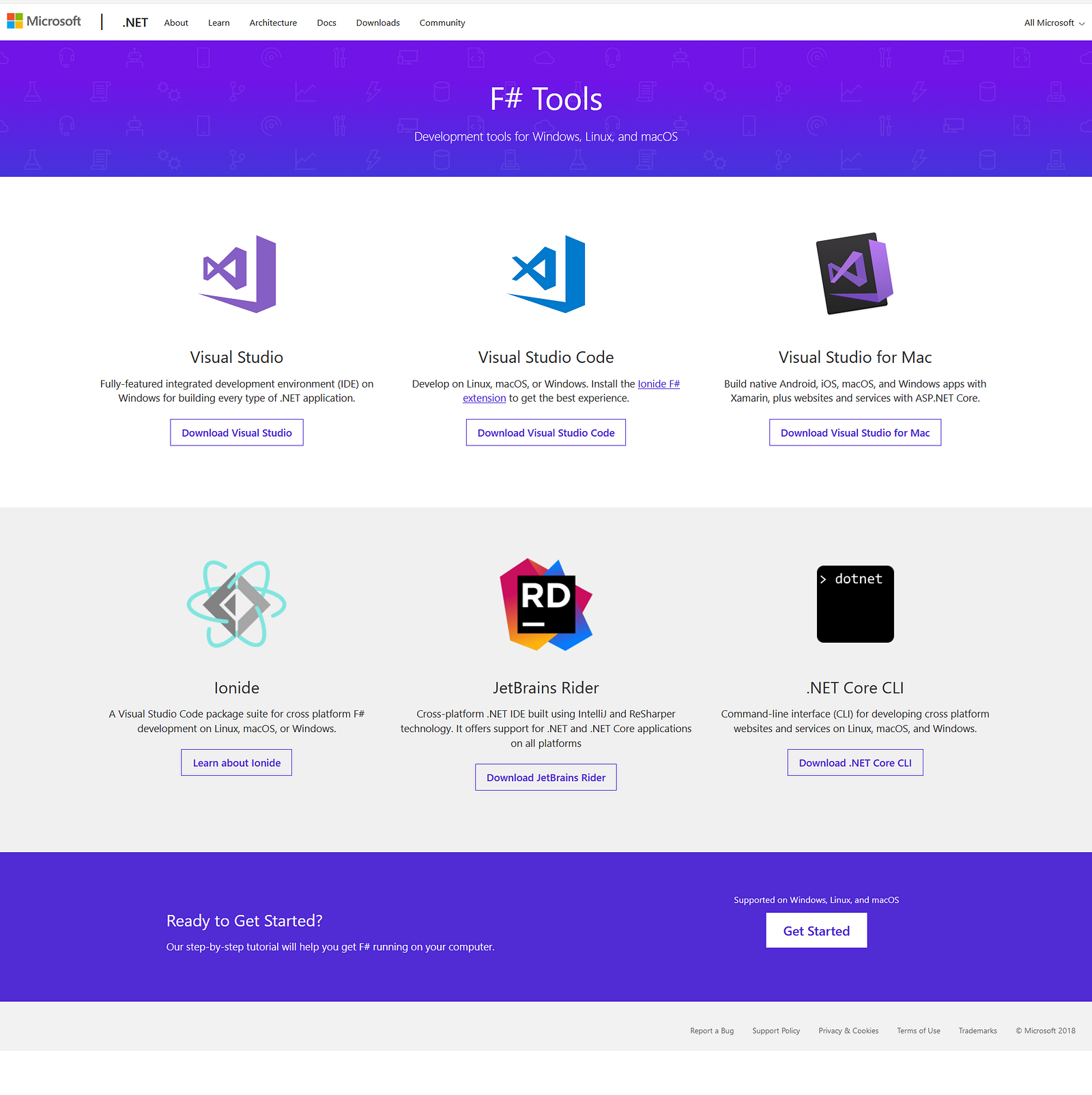Click the .NET Core CLI heading
The image size is (1092, 1095).
point(855,688)
